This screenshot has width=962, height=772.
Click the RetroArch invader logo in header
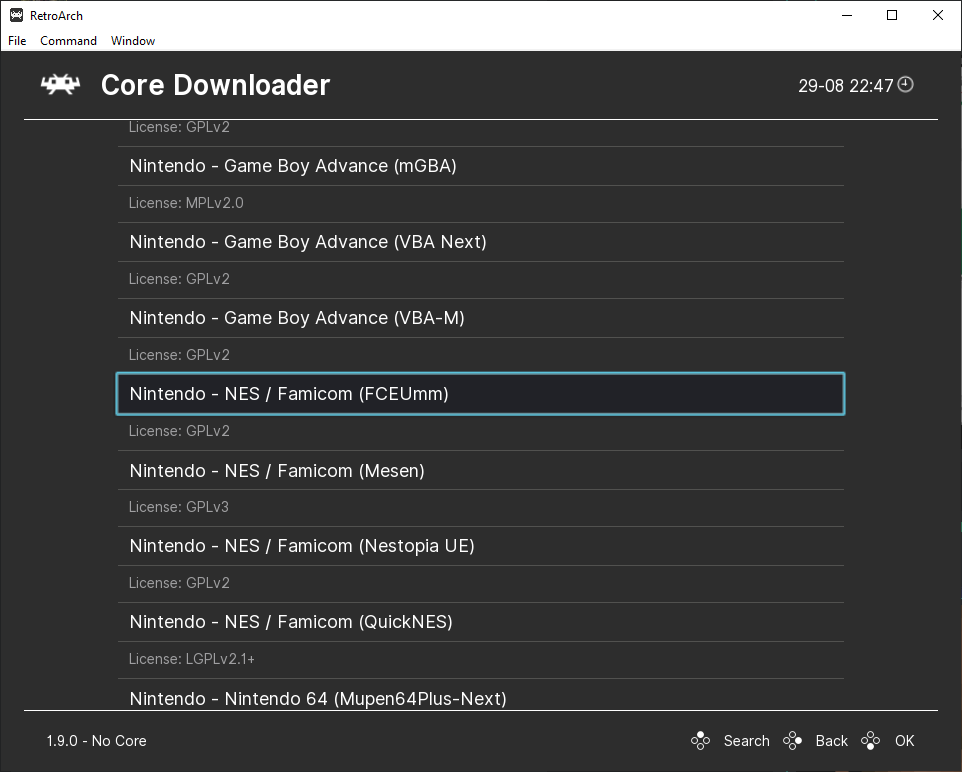pyautogui.click(x=60, y=85)
